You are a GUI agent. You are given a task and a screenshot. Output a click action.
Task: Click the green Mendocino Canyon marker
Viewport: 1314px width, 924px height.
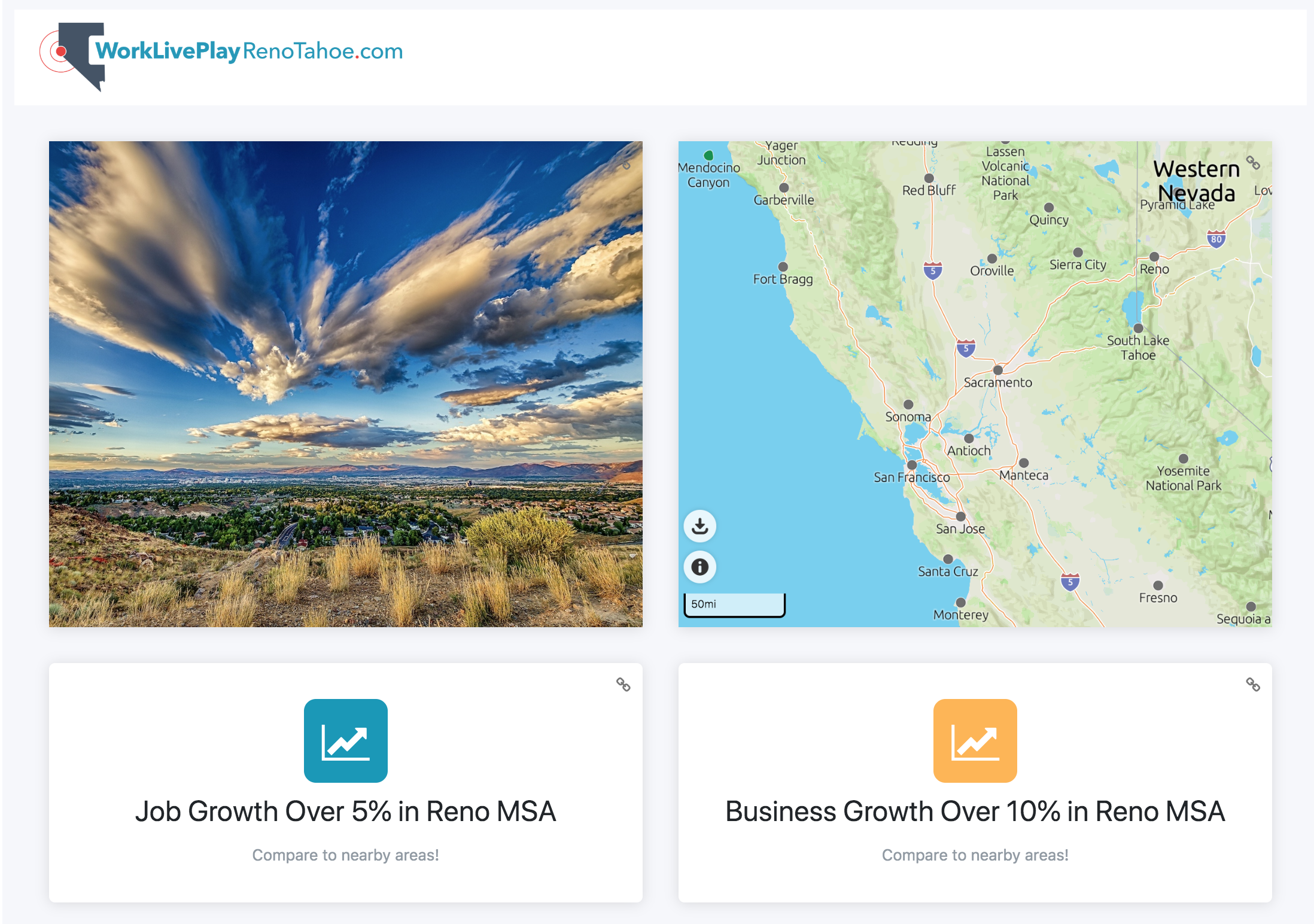pos(708,155)
